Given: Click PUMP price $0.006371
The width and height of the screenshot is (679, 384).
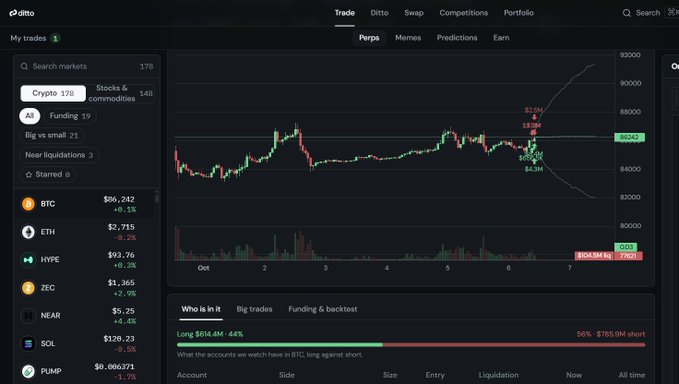Looking at the screenshot, I should [114, 367].
